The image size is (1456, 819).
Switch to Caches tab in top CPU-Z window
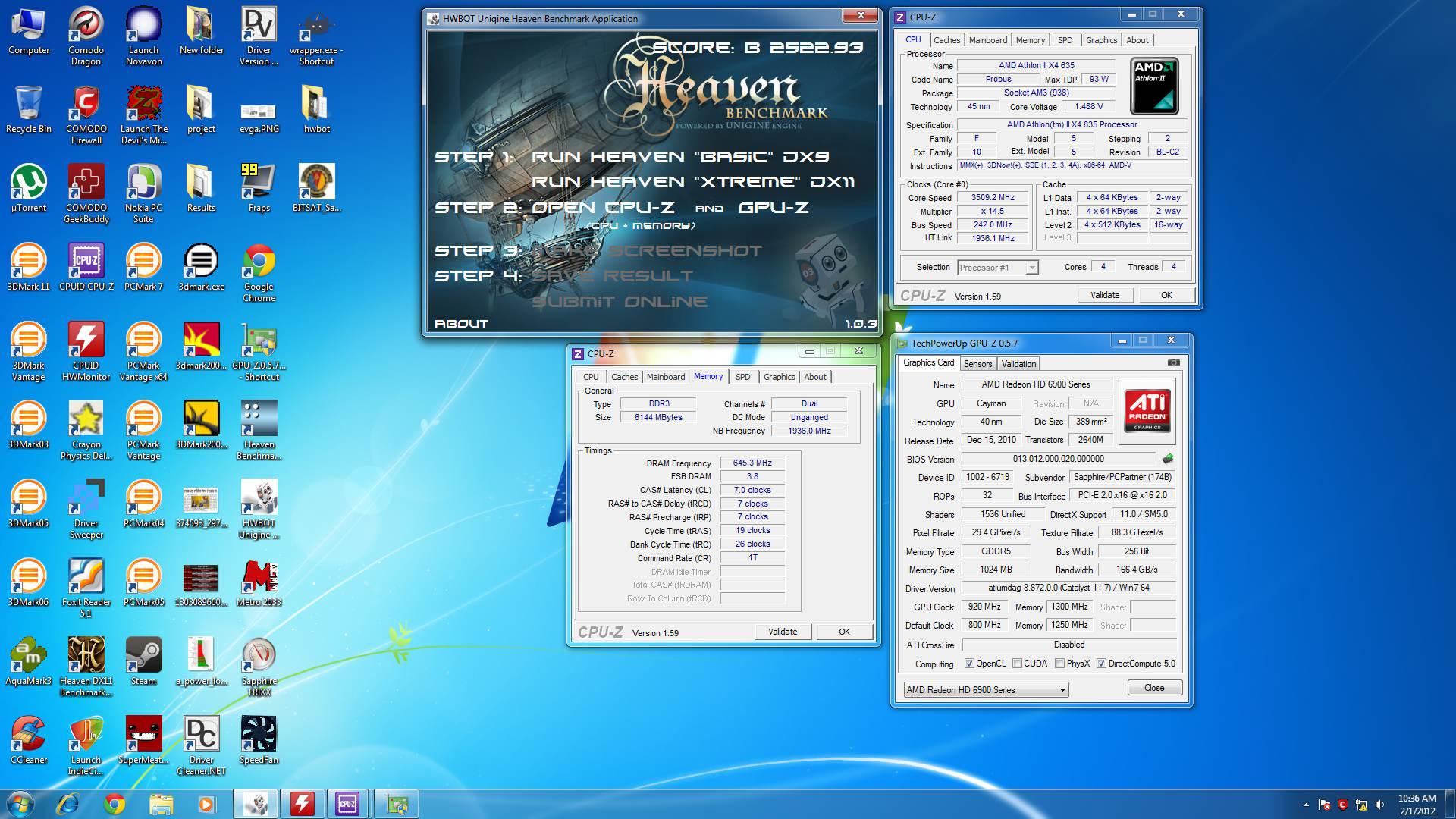click(x=946, y=40)
